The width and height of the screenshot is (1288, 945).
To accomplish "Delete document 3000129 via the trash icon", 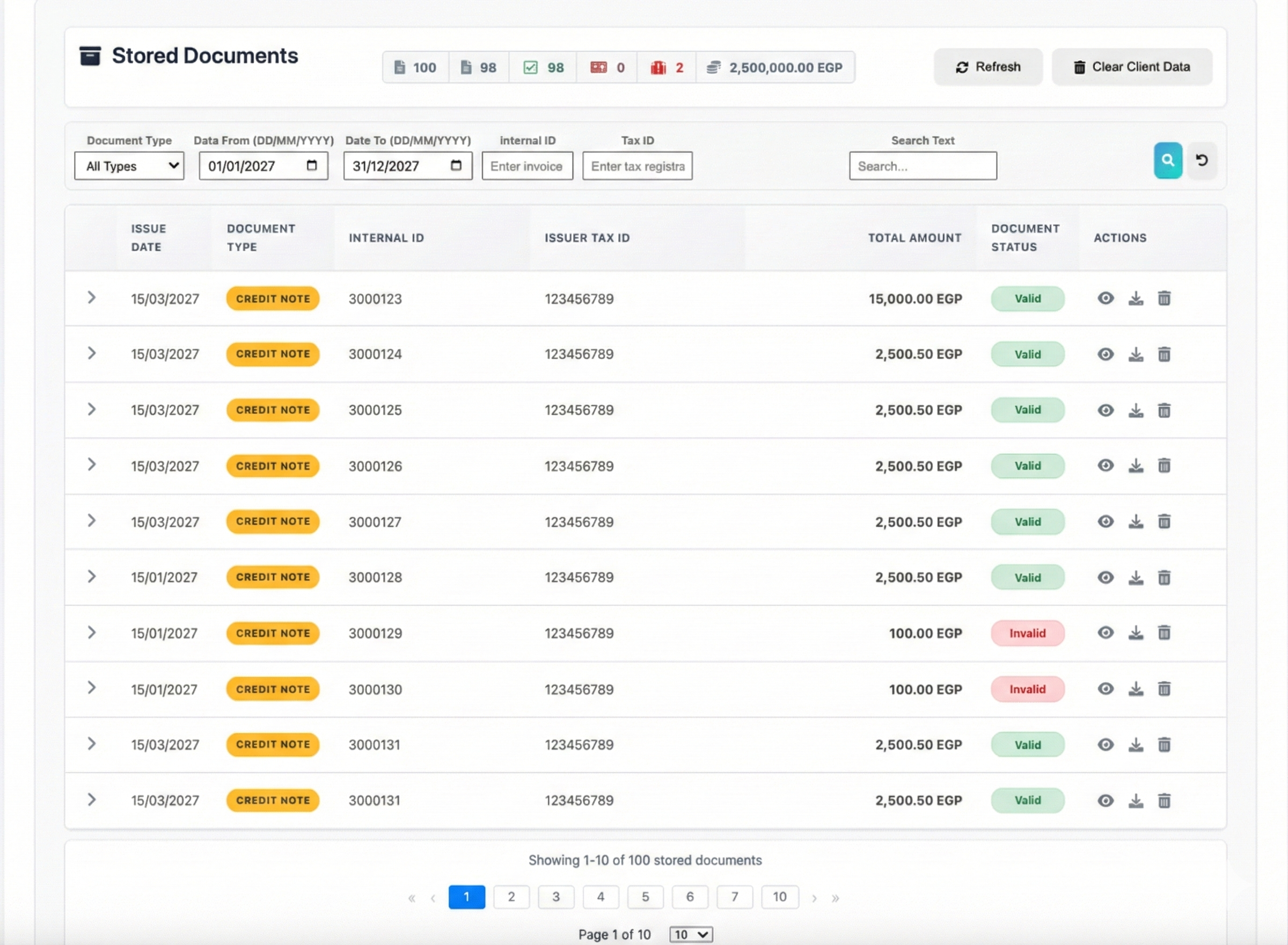I will pos(1165,633).
